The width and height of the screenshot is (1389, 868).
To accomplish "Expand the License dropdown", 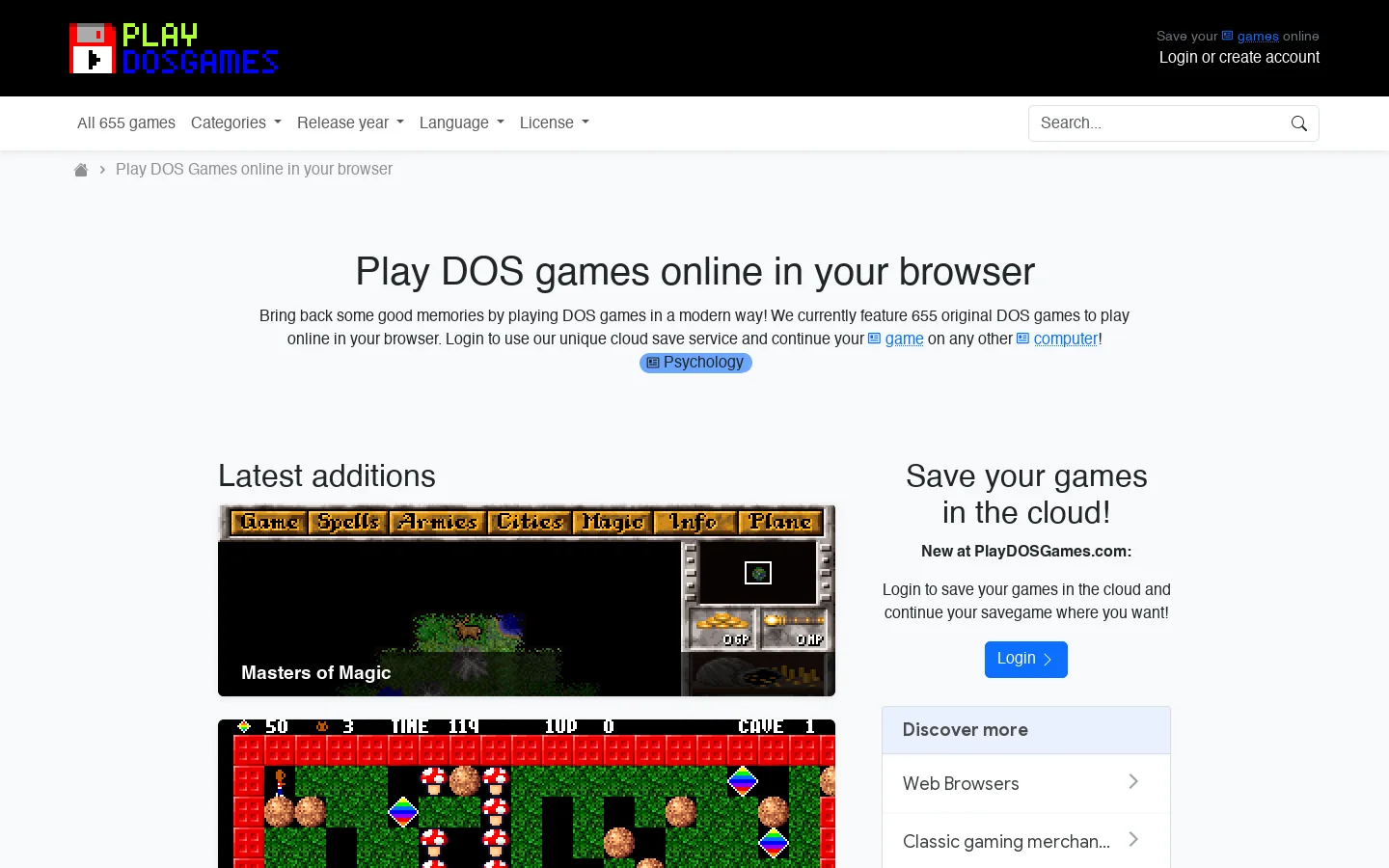I will 554,122.
